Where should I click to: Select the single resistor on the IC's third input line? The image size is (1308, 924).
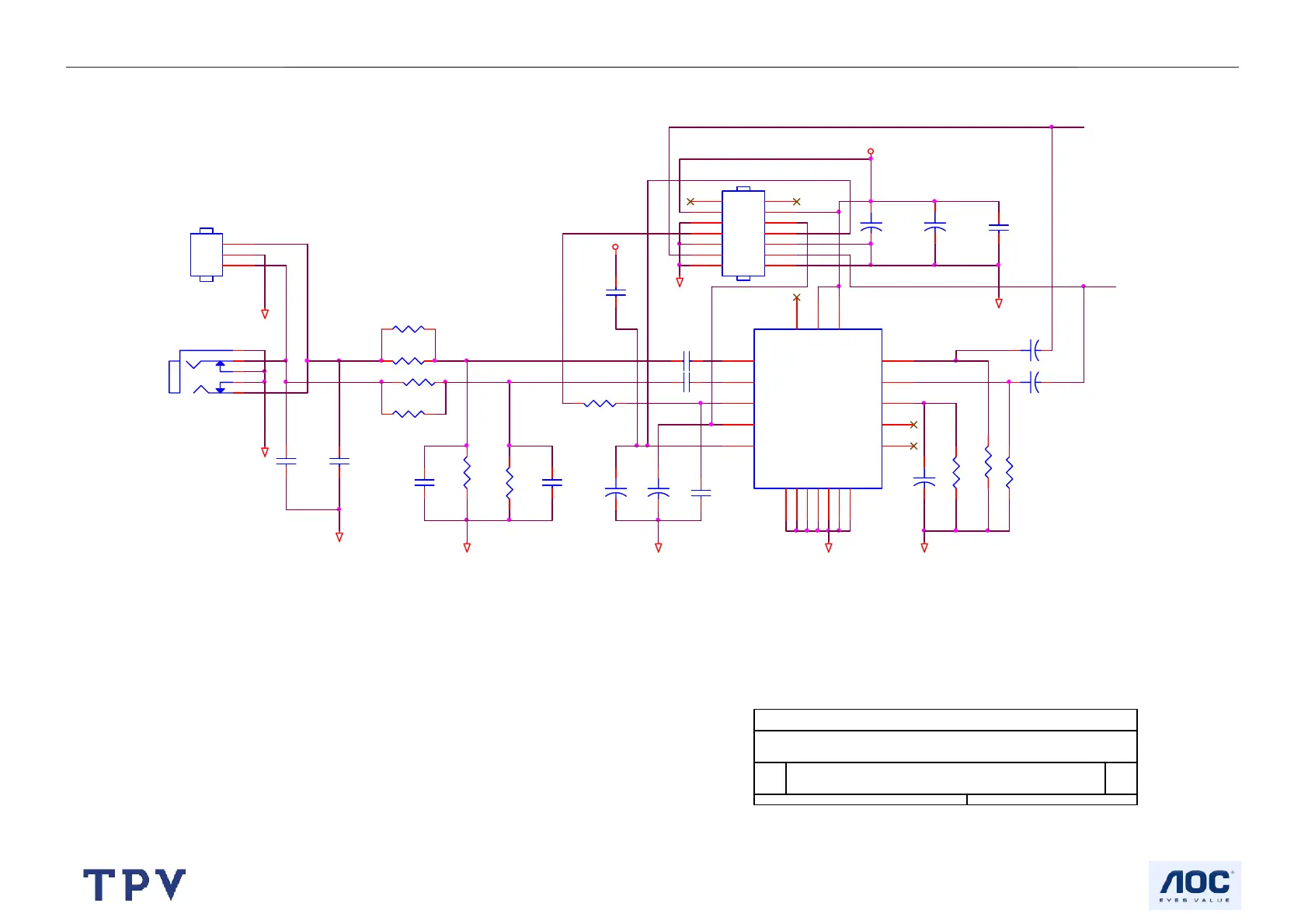(x=600, y=404)
